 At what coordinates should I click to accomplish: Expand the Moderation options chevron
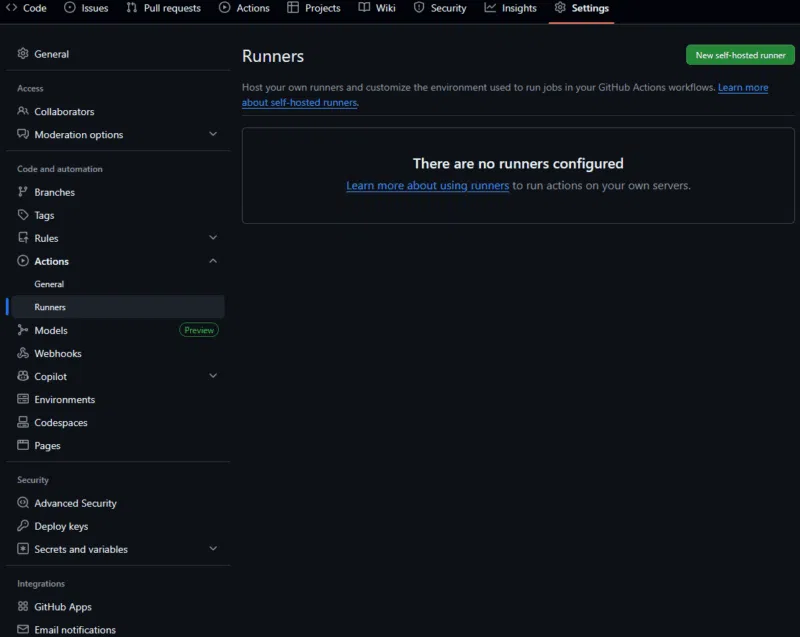[213, 134]
